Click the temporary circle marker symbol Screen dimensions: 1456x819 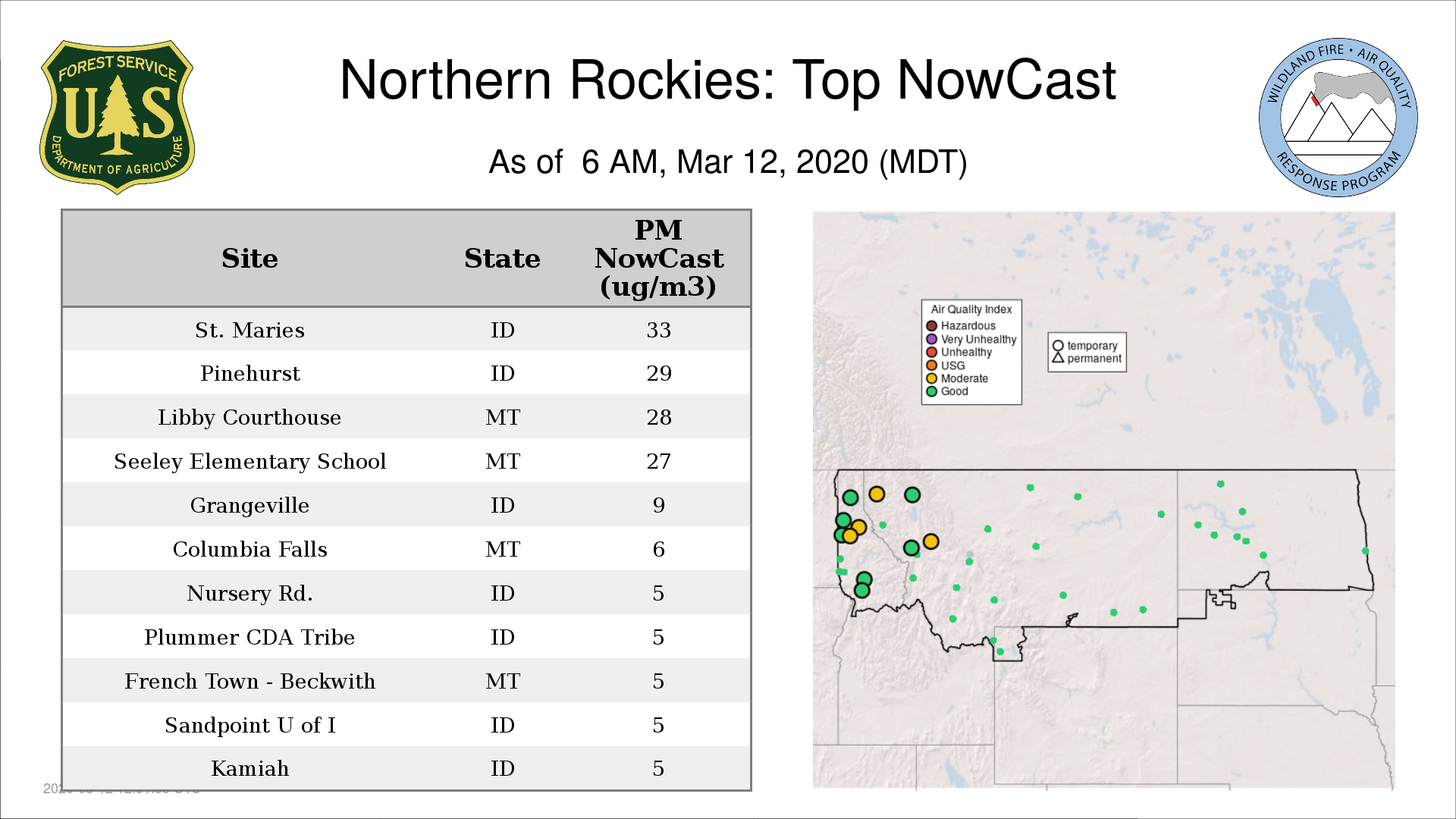1058,346
